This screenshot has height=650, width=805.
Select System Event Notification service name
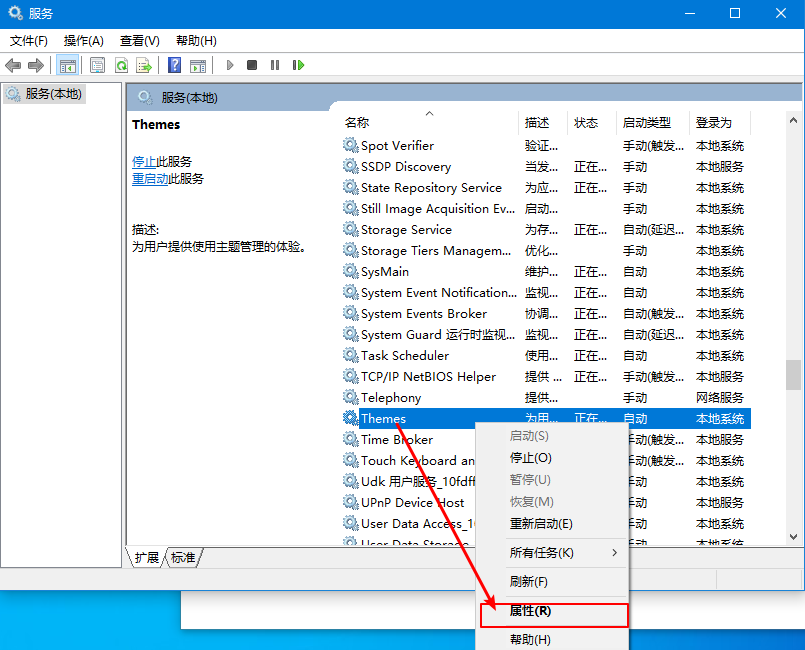pyautogui.click(x=438, y=293)
